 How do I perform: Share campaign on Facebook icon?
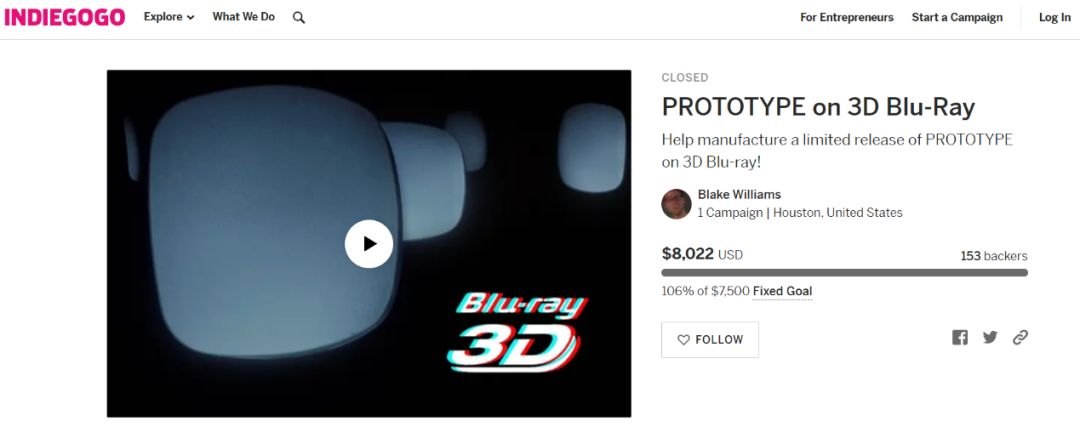pyautogui.click(x=959, y=337)
